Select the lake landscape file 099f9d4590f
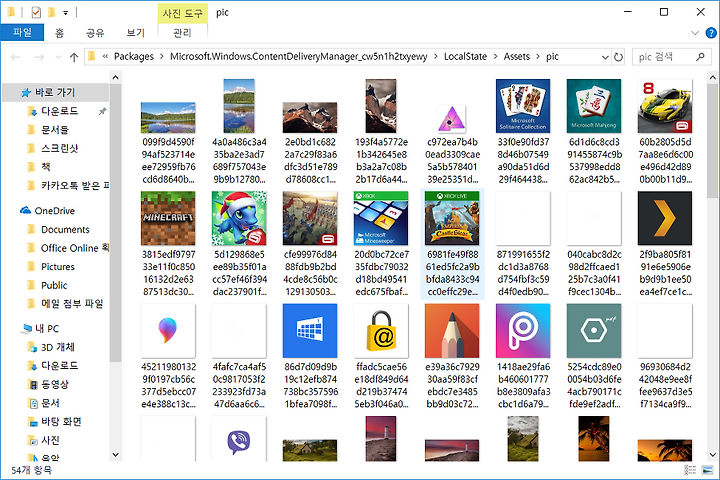The image size is (720, 480). coord(168,118)
